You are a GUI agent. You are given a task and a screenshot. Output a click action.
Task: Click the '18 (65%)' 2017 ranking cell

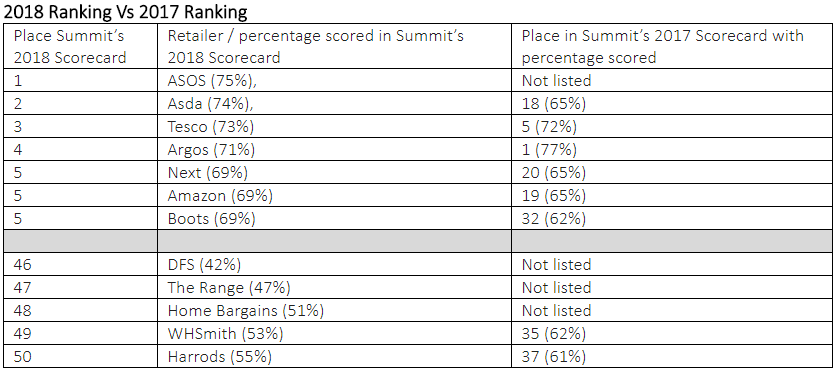point(672,103)
